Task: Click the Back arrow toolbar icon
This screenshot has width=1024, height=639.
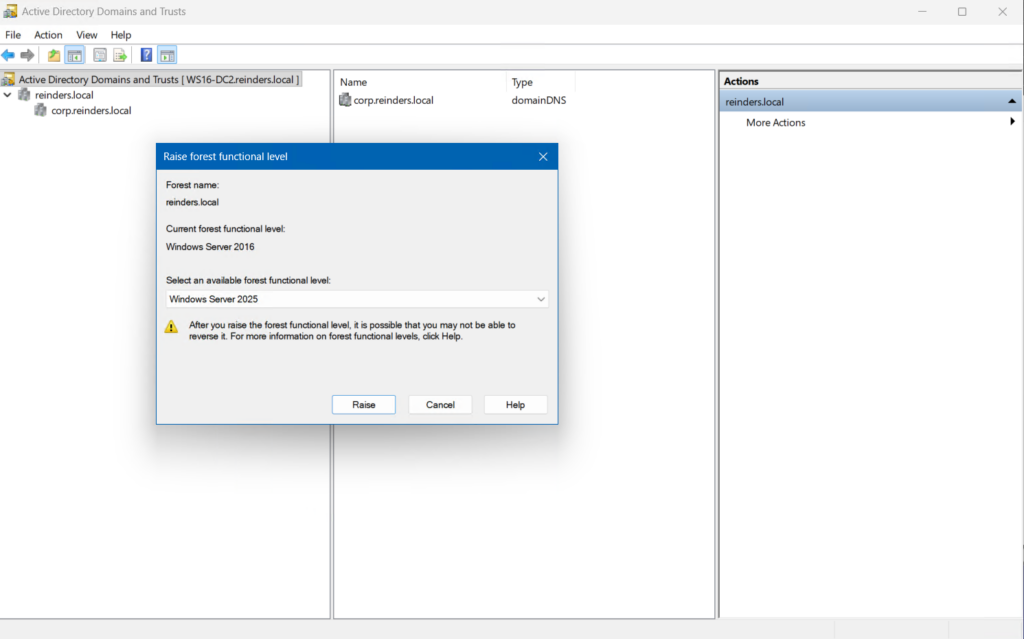Action: (9, 55)
